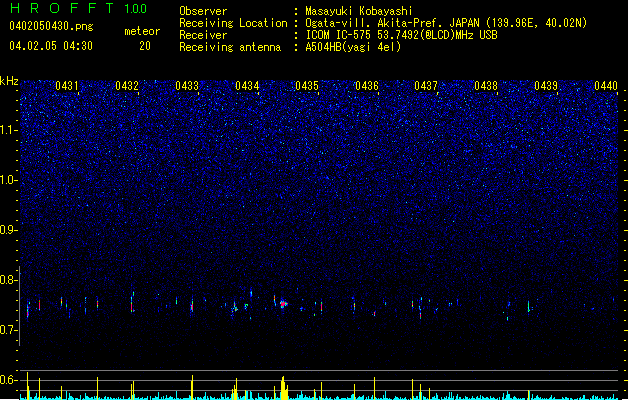Click the 0434 time marker
The height and width of the screenshot is (400, 629).
[x=247, y=86]
